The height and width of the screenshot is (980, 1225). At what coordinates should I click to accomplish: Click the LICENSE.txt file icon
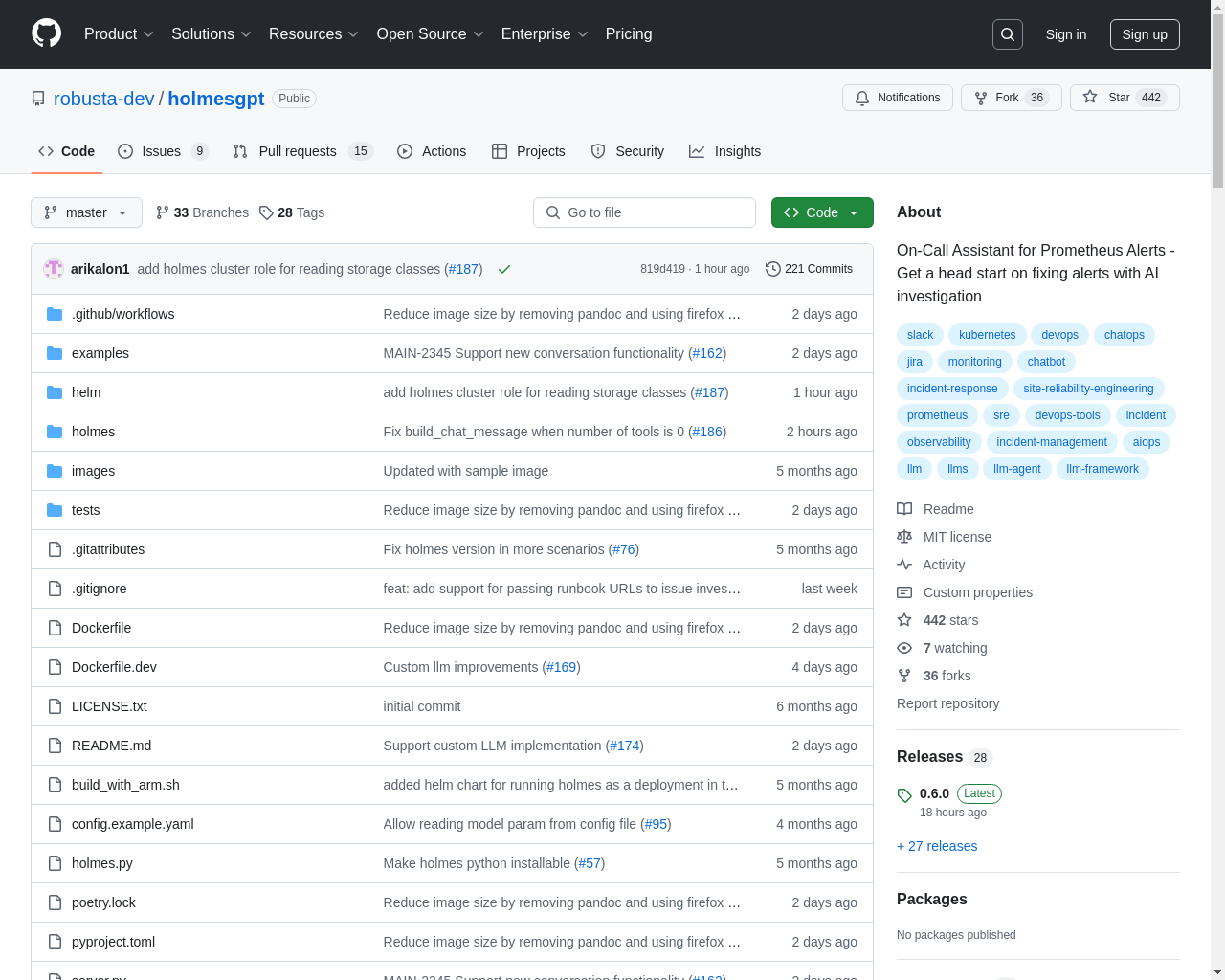click(x=55, y=706)
